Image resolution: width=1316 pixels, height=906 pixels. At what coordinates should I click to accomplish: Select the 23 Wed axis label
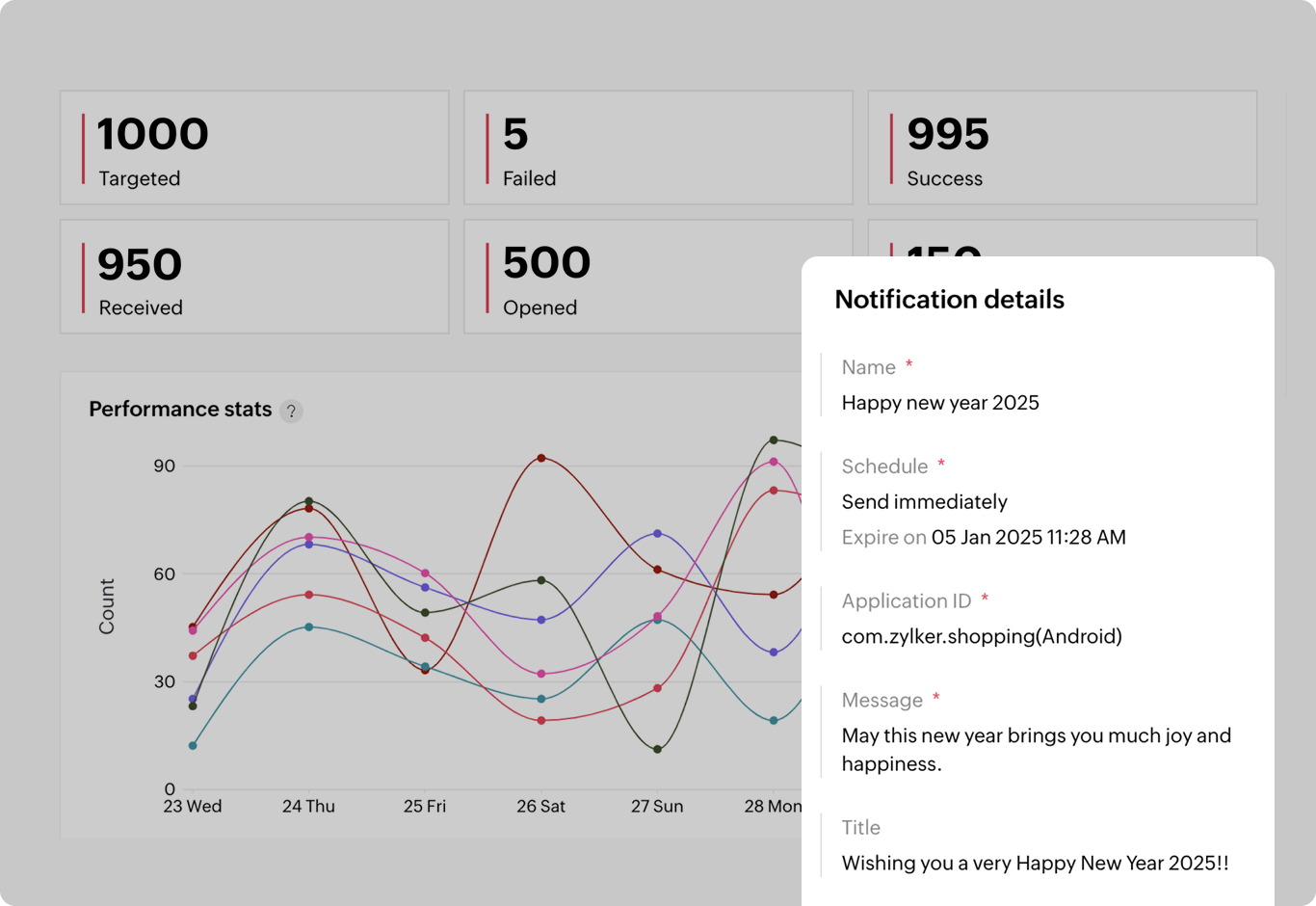(192, 807)
